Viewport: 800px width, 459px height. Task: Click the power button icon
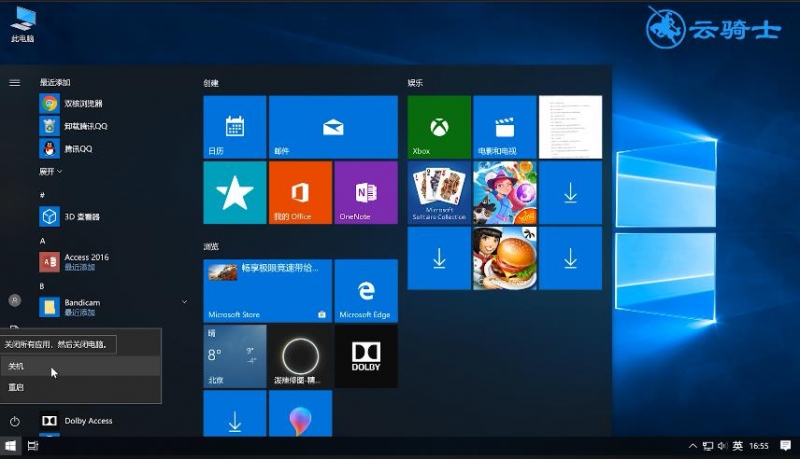click(15, 421)
